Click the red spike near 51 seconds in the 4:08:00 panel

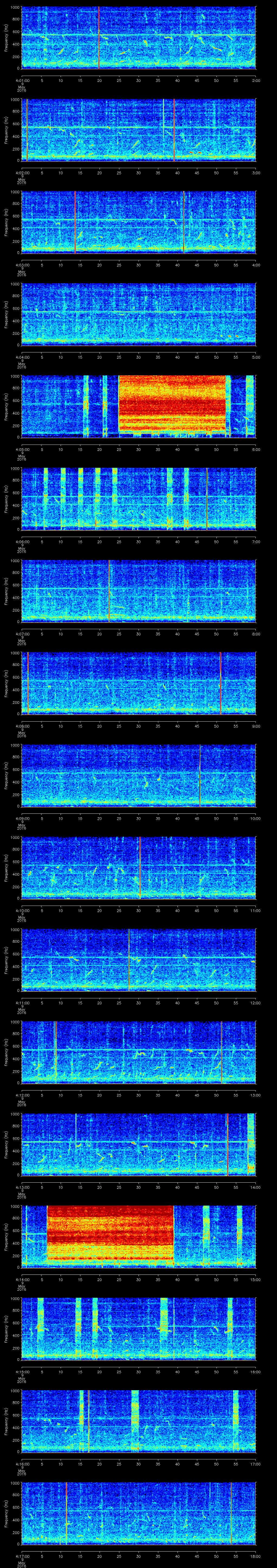tap(220, 682)
